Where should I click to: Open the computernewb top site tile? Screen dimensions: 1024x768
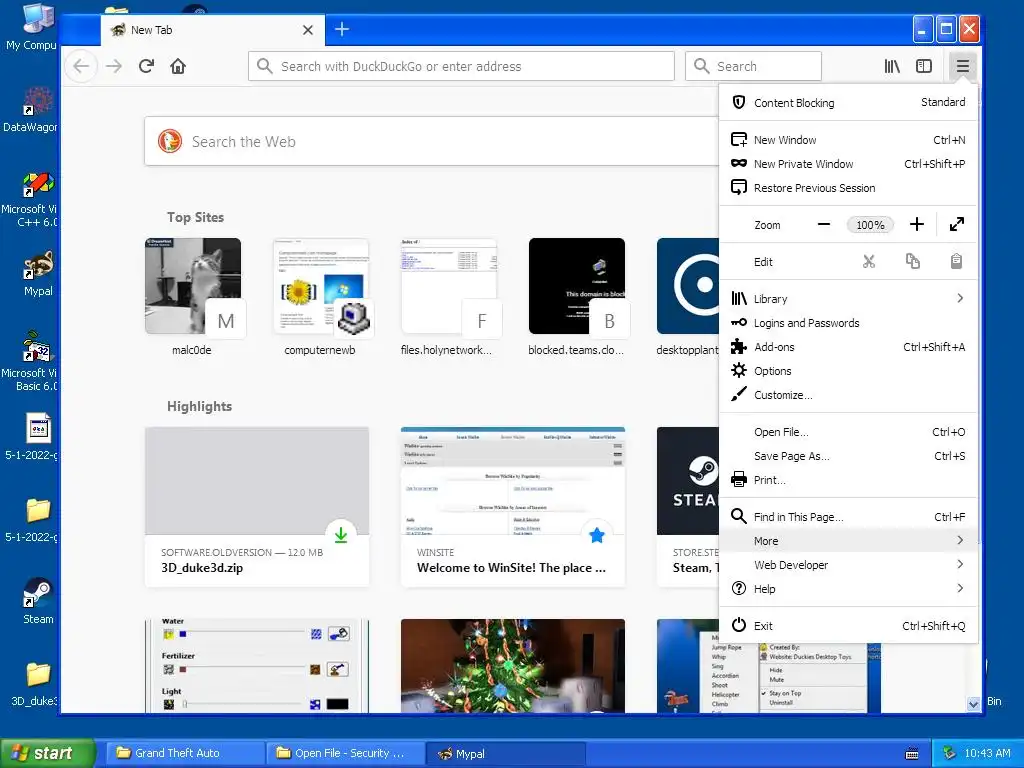click(321, 297)
